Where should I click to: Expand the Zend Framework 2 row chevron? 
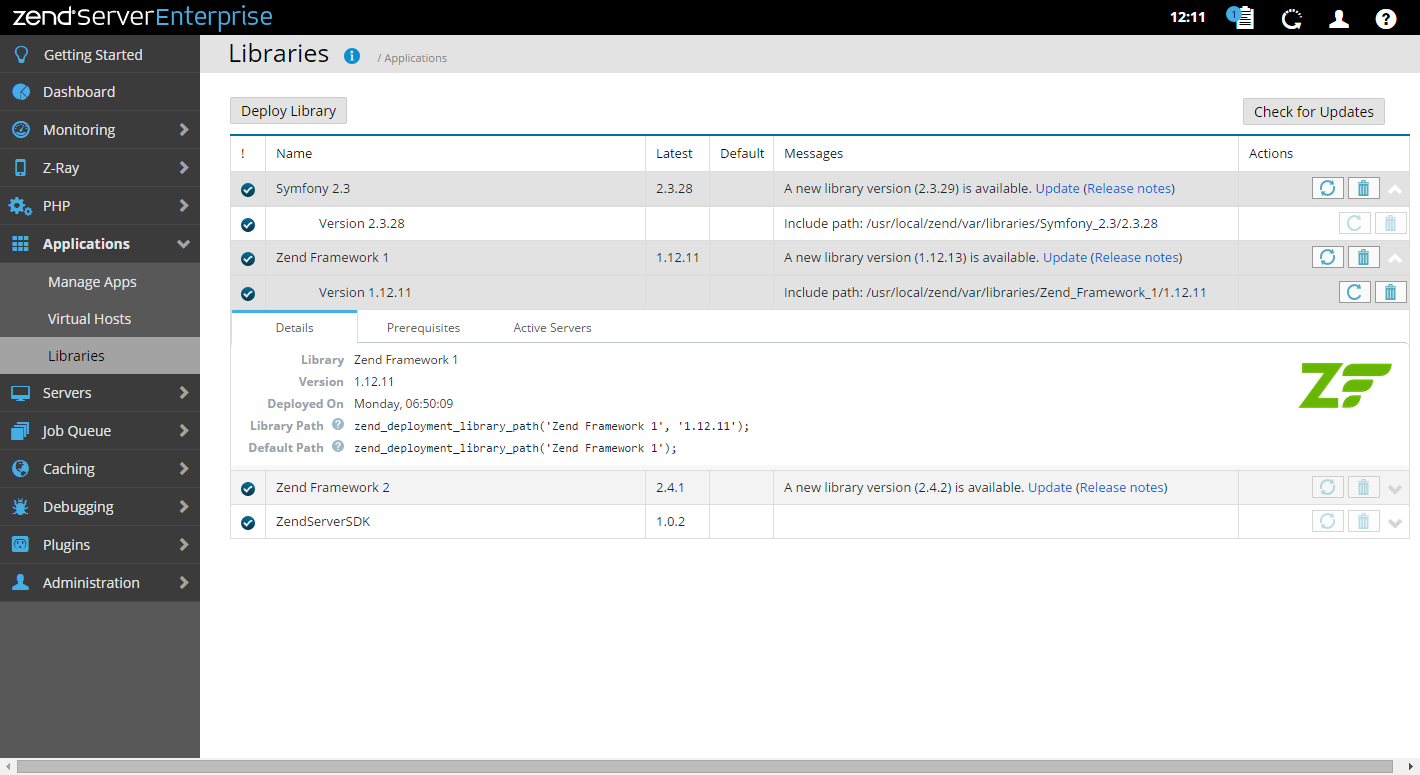1395,489
